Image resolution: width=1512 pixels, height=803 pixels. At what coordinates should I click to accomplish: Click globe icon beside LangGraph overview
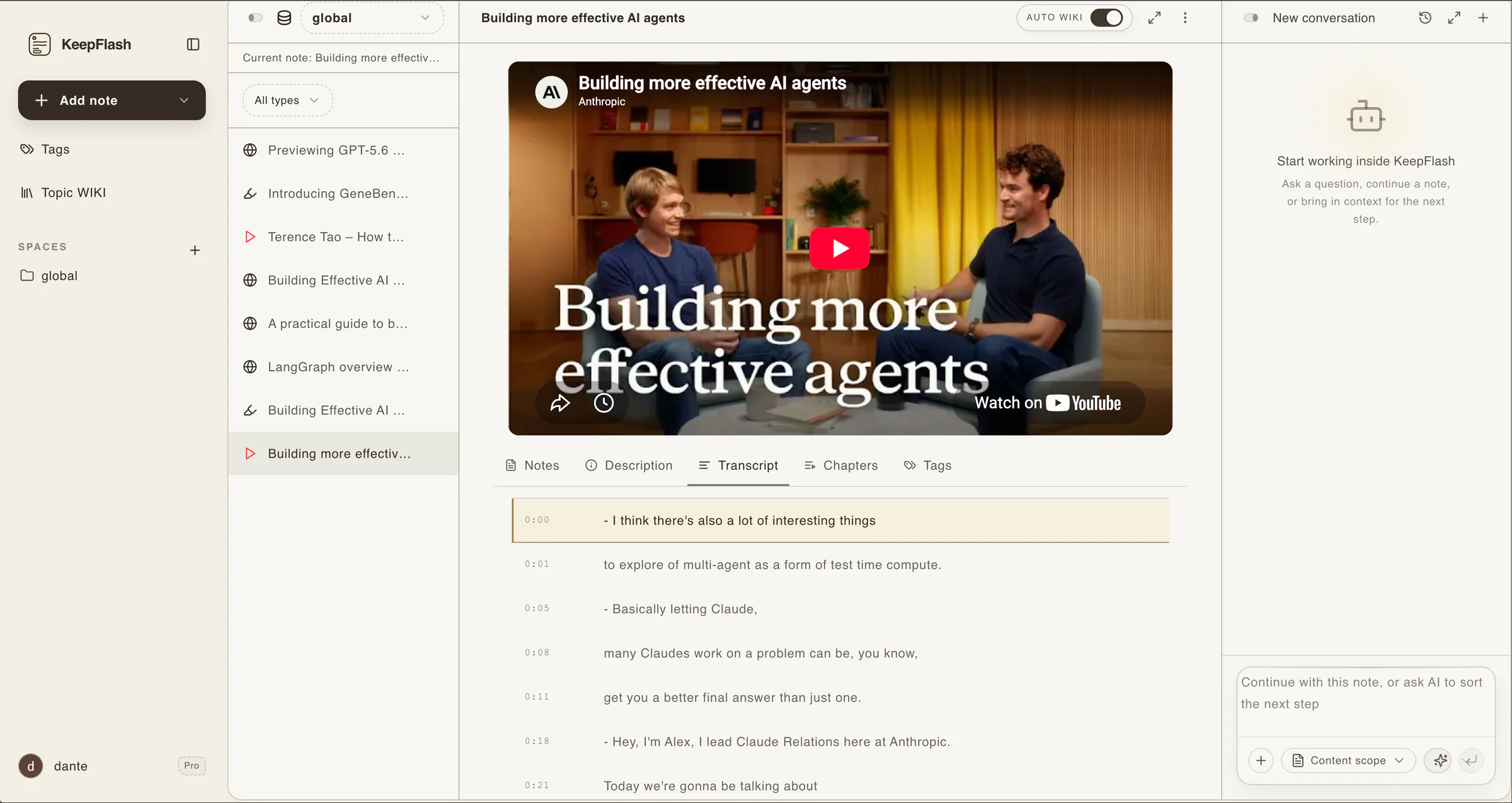[250, 367]
